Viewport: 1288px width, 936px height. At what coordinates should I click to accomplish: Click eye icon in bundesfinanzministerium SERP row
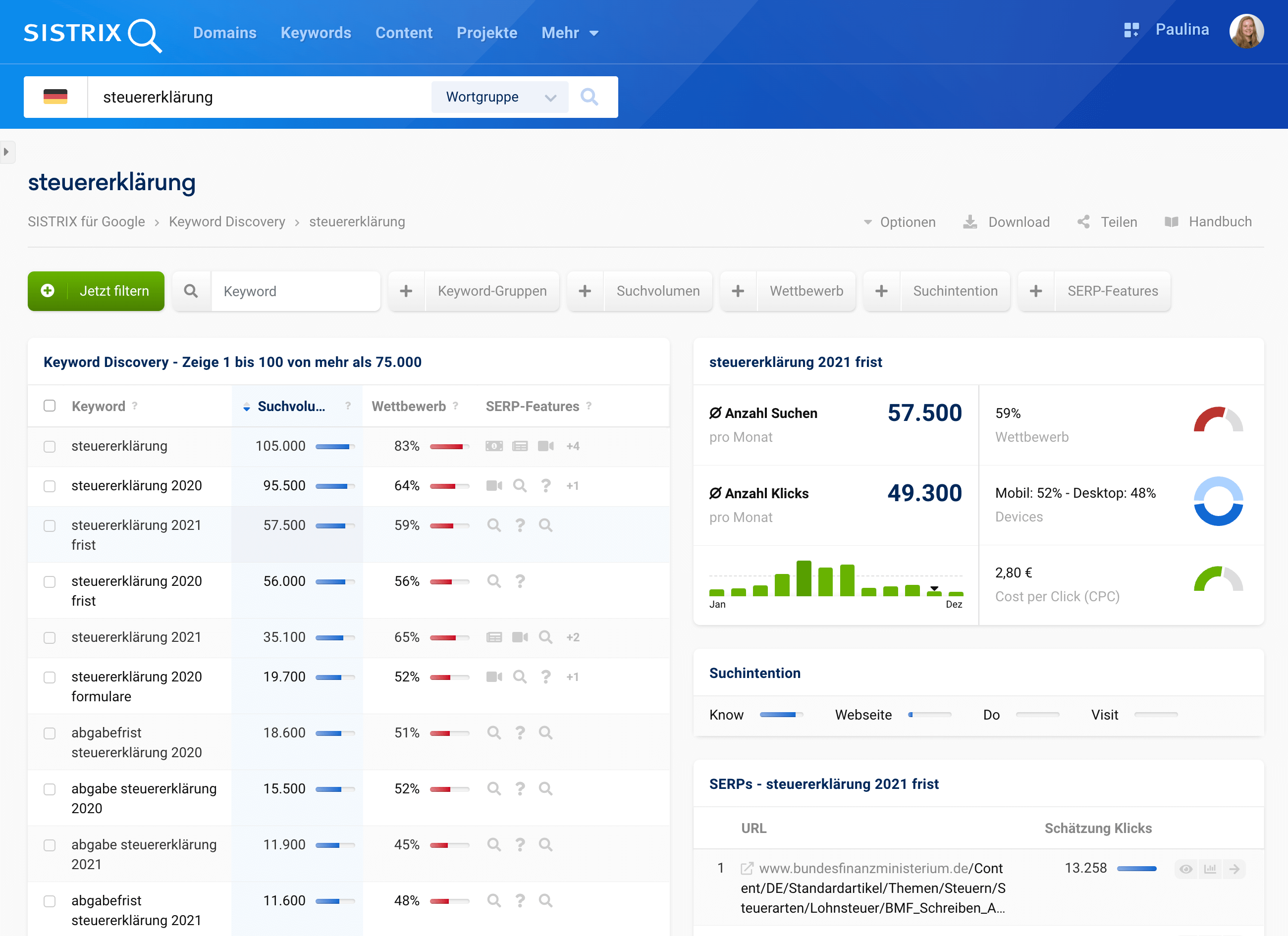pyautogui.click(x=1186, y=869)
